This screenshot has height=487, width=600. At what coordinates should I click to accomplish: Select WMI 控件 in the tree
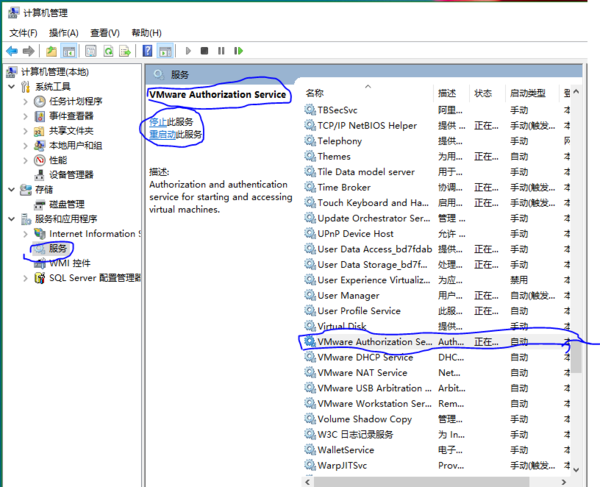coord(70,263)
